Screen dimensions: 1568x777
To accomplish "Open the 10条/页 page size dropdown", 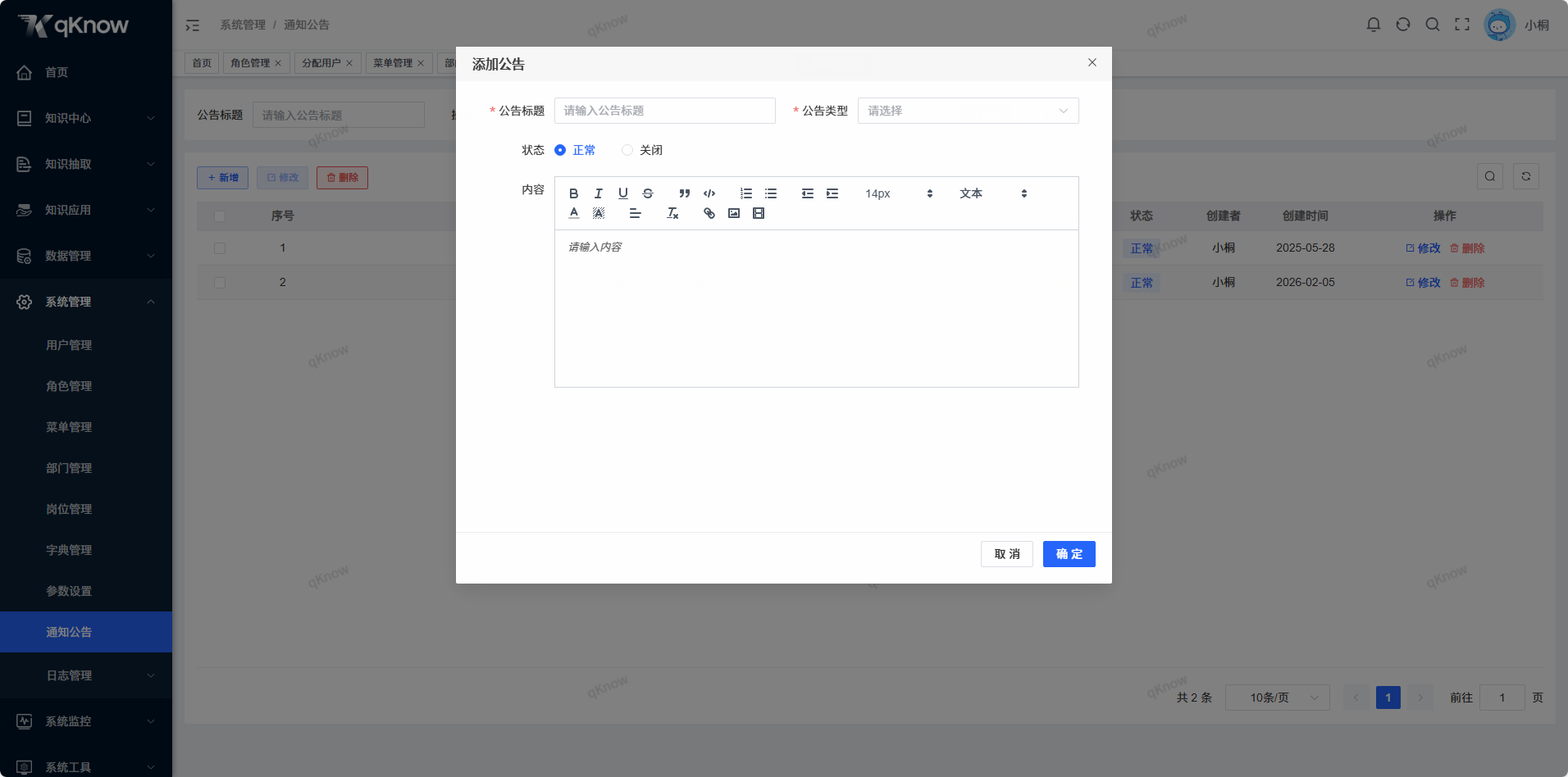I will tap(1278, 697).
